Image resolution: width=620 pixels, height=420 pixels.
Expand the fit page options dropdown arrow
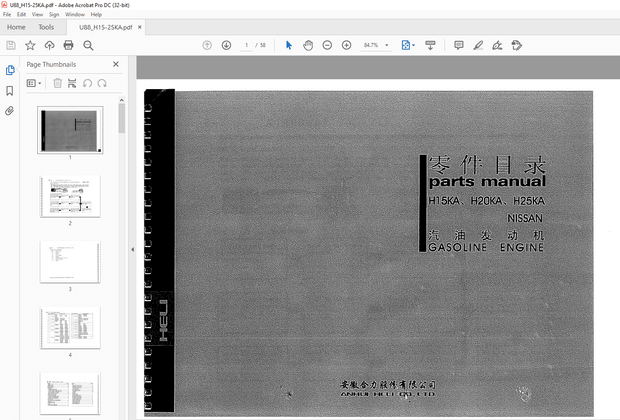(414, 45)
